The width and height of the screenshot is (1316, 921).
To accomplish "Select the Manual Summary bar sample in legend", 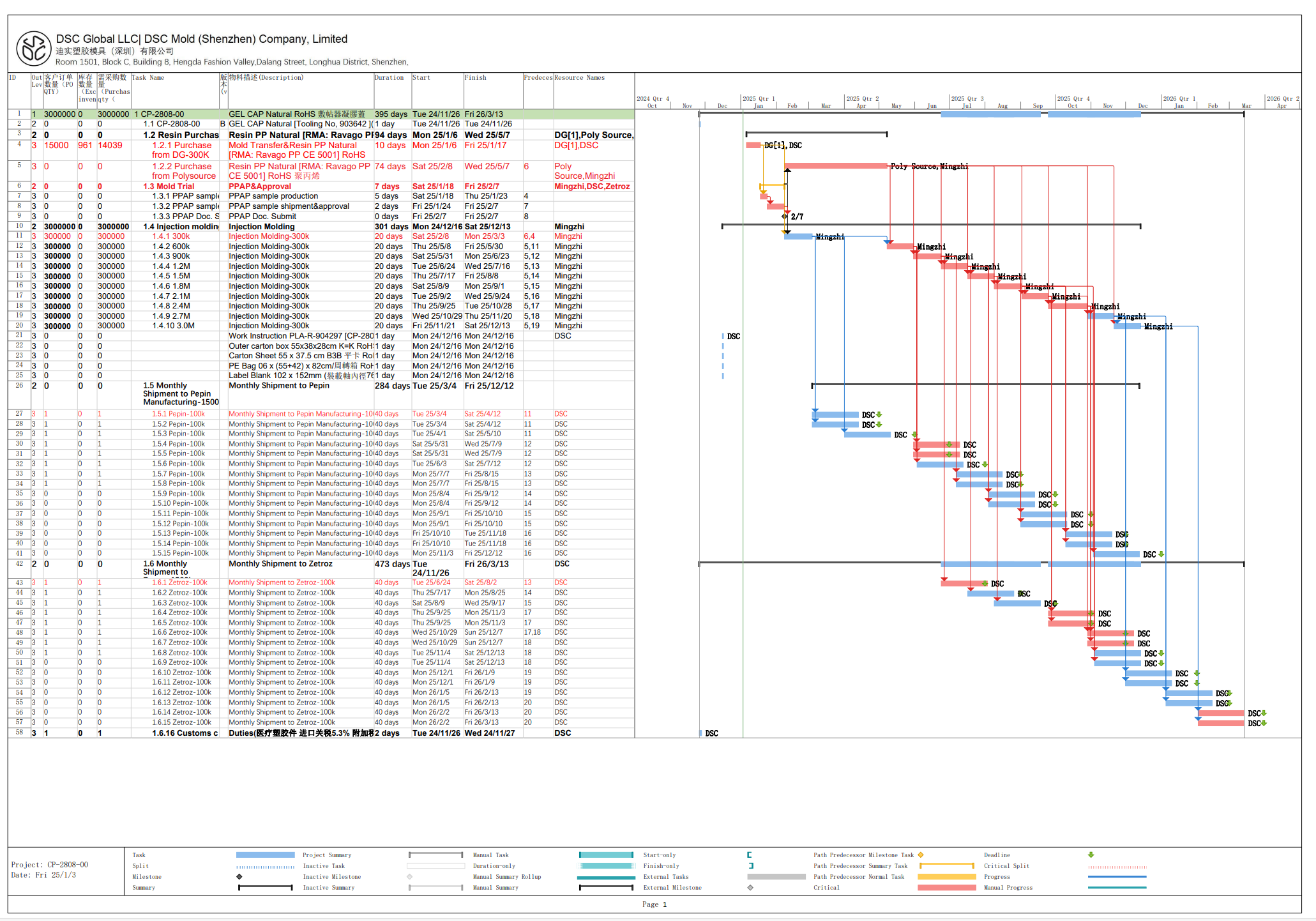I will pyautogui.click(x=606, y=888).
